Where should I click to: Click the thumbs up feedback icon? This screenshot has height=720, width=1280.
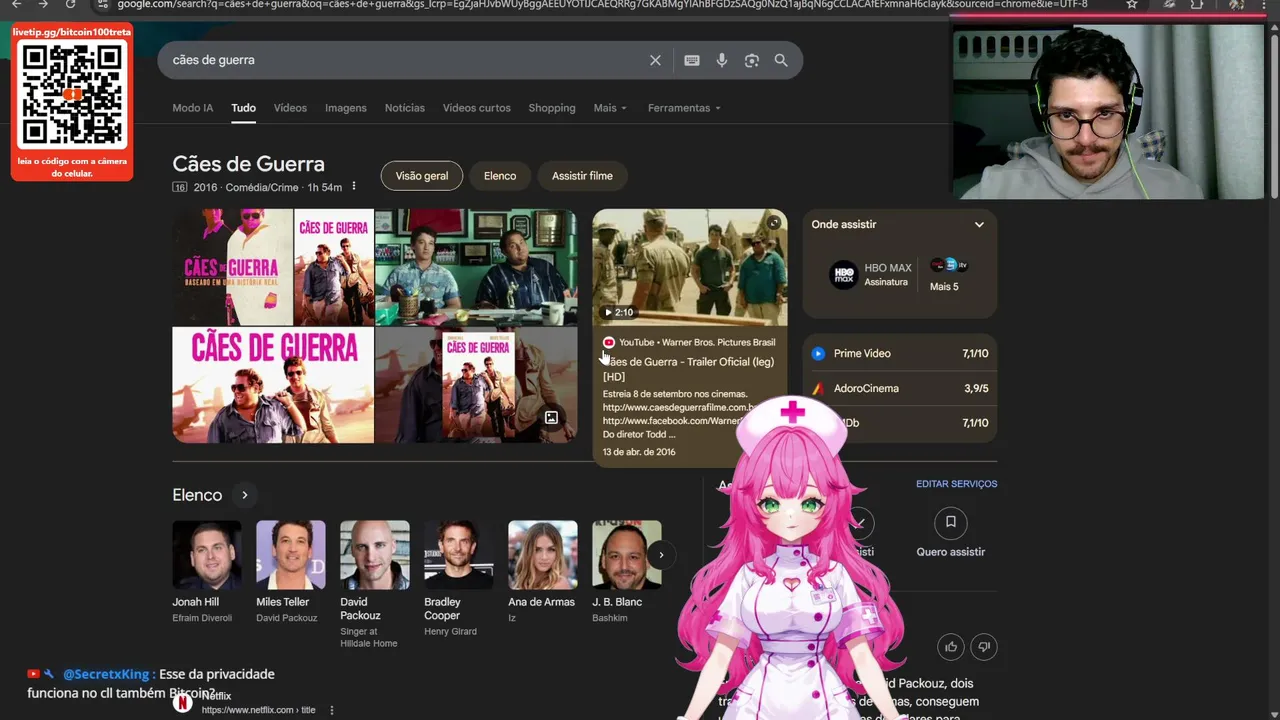pyautogui.click(x=950, y=647)
